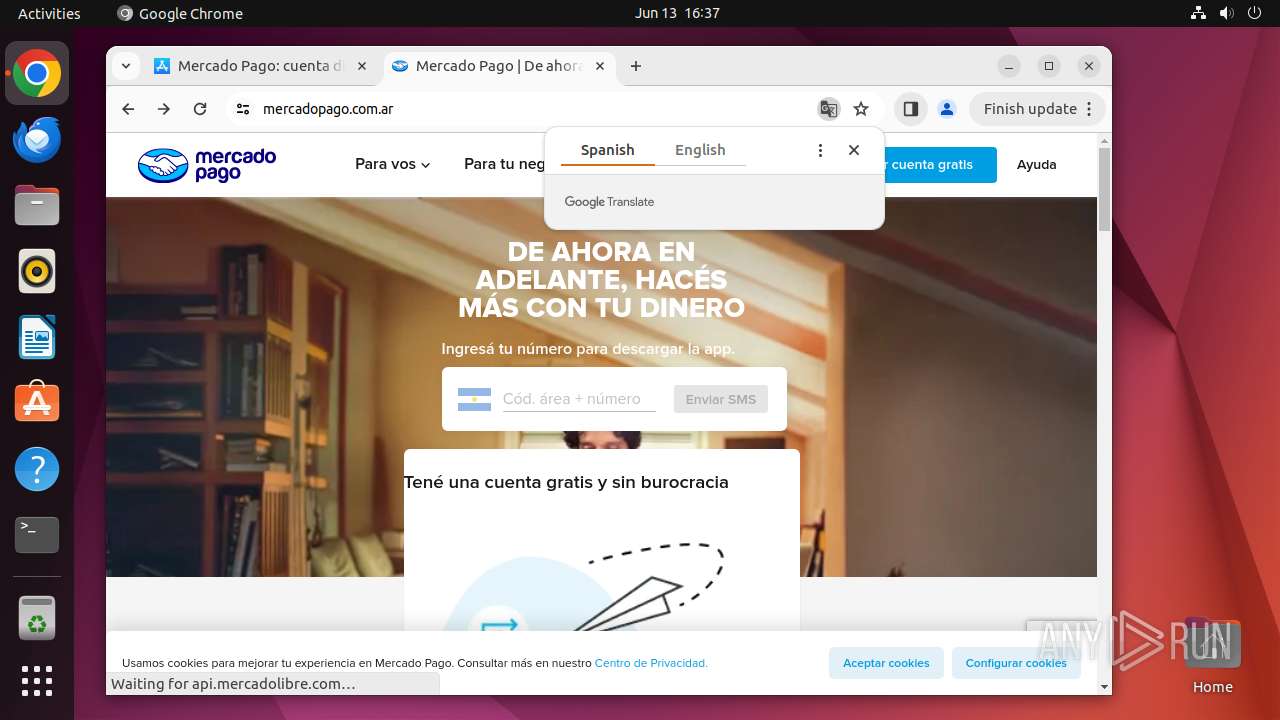Open Trash from dock

point(37,618)
